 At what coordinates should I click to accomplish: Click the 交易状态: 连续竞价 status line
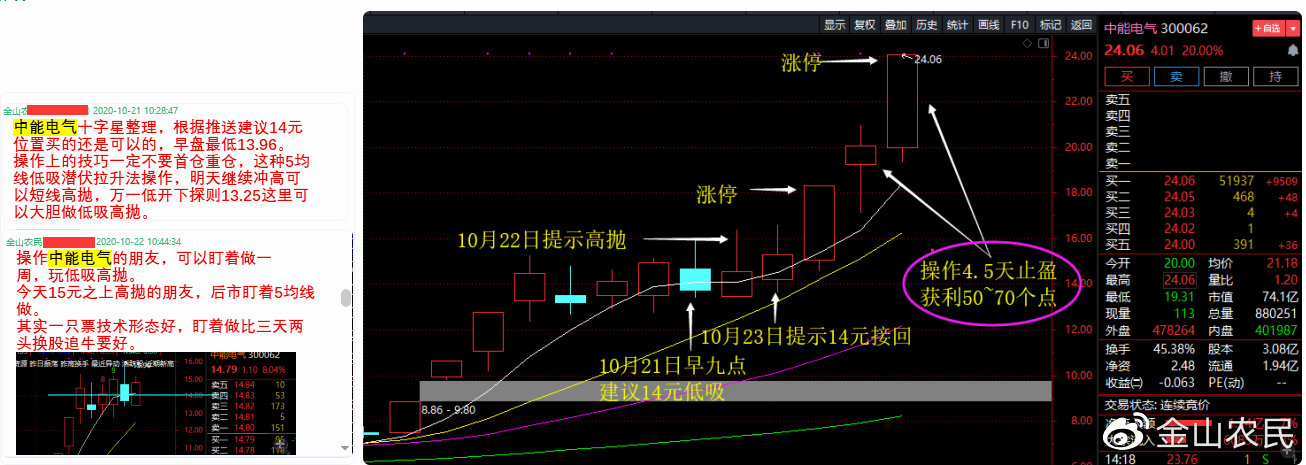[1156, 405]
